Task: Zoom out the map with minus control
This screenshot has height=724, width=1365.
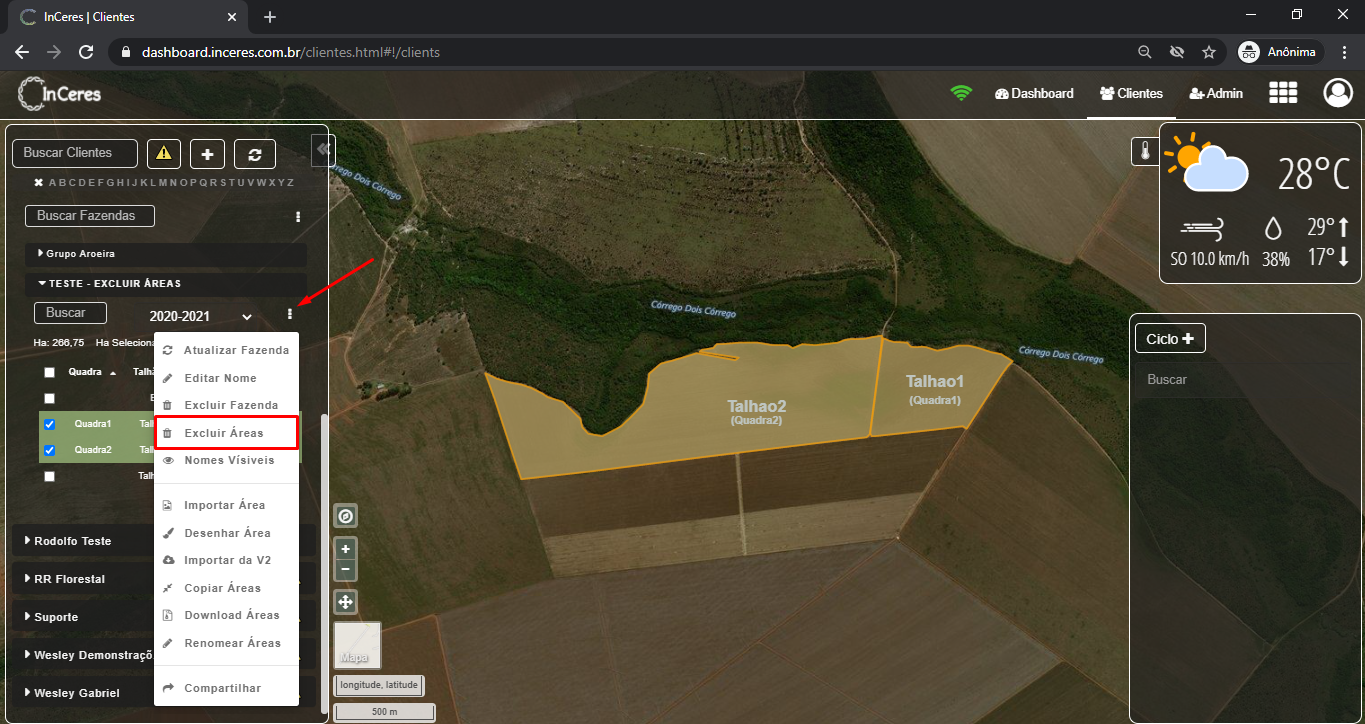Action: click(x=345, y=569)
